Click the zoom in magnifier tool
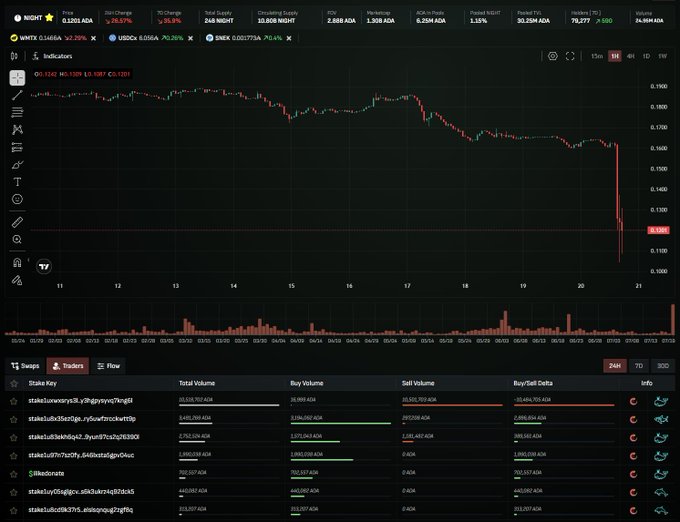680x522 pixels. [x=17, y=239]
